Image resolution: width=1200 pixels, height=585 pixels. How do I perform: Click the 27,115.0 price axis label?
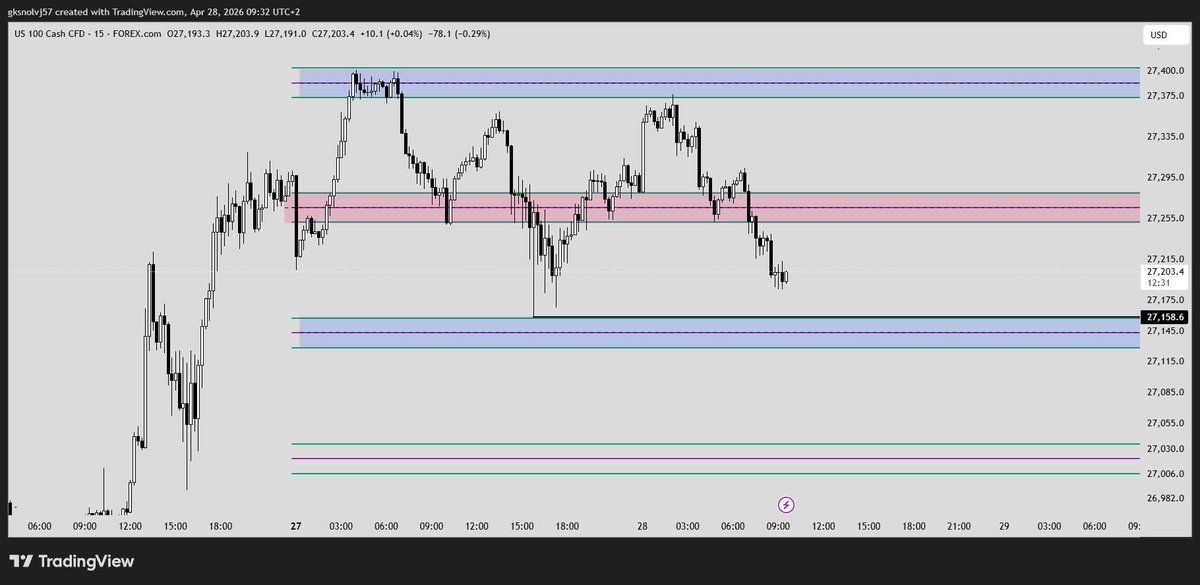[x=1166, y=361]
